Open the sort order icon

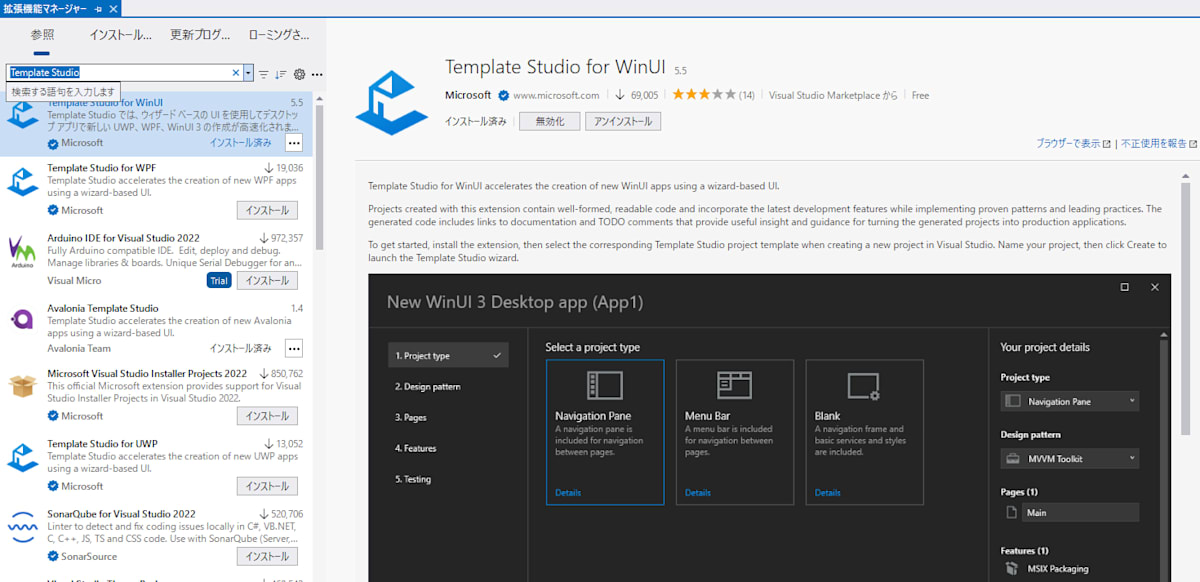(281, 74)
